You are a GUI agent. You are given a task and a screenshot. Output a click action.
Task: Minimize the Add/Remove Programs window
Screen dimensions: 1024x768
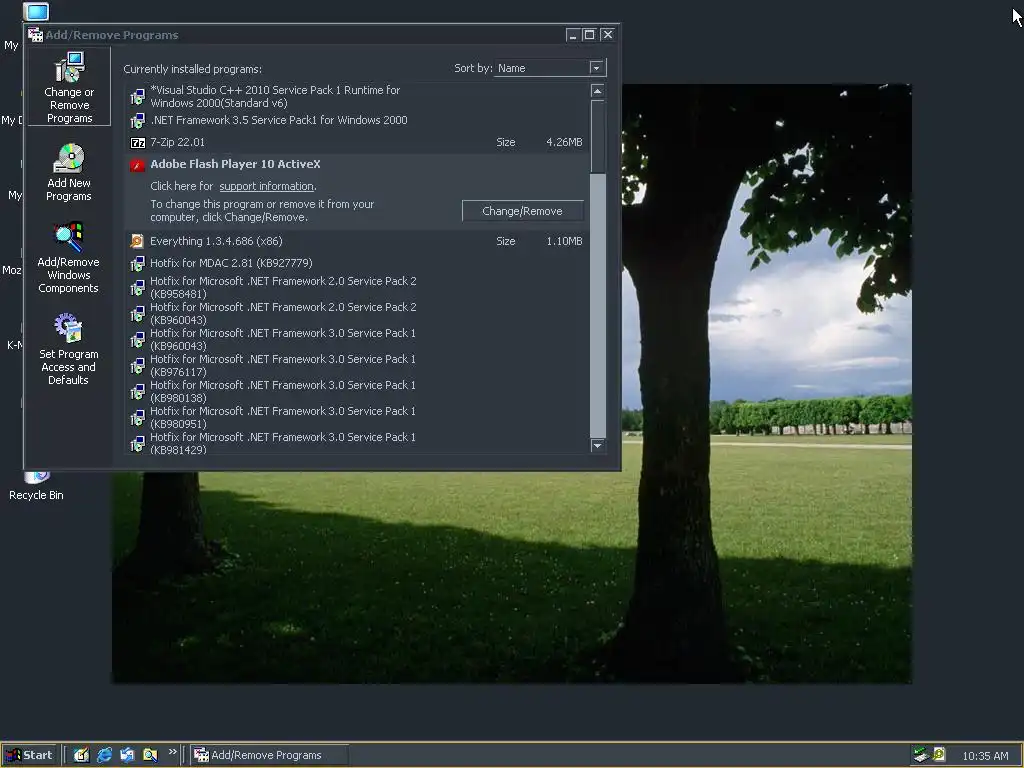tap(573, 35)
